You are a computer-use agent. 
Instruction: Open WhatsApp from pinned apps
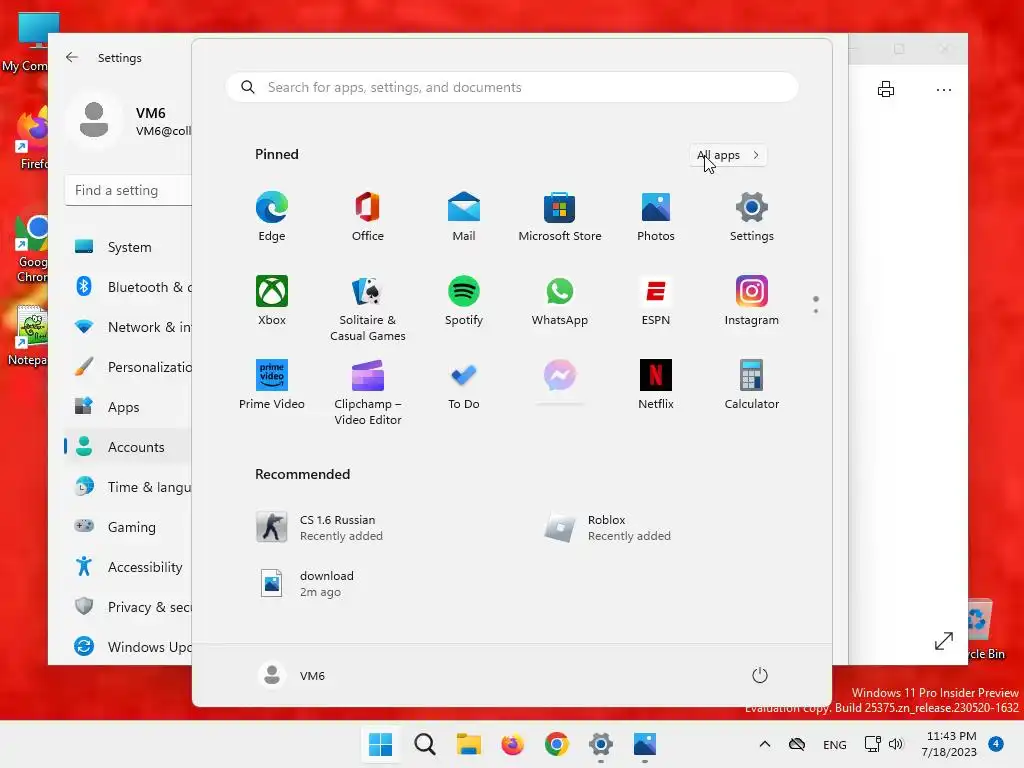[560, 300]
